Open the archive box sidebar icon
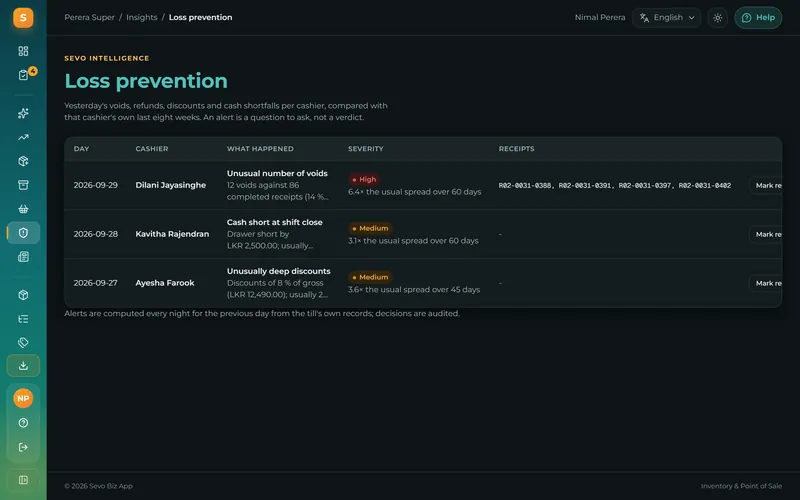 pos(23,185)
